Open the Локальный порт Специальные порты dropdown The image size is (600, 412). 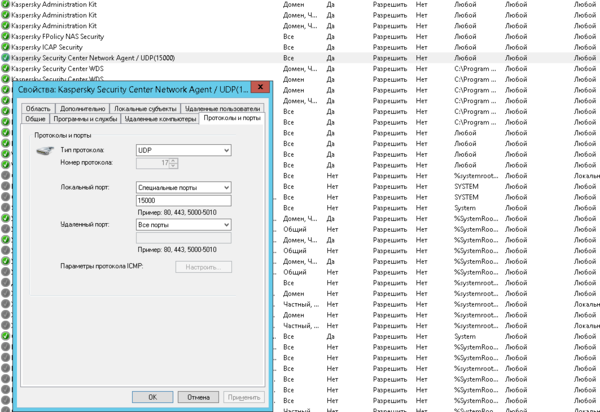[184, 187]
